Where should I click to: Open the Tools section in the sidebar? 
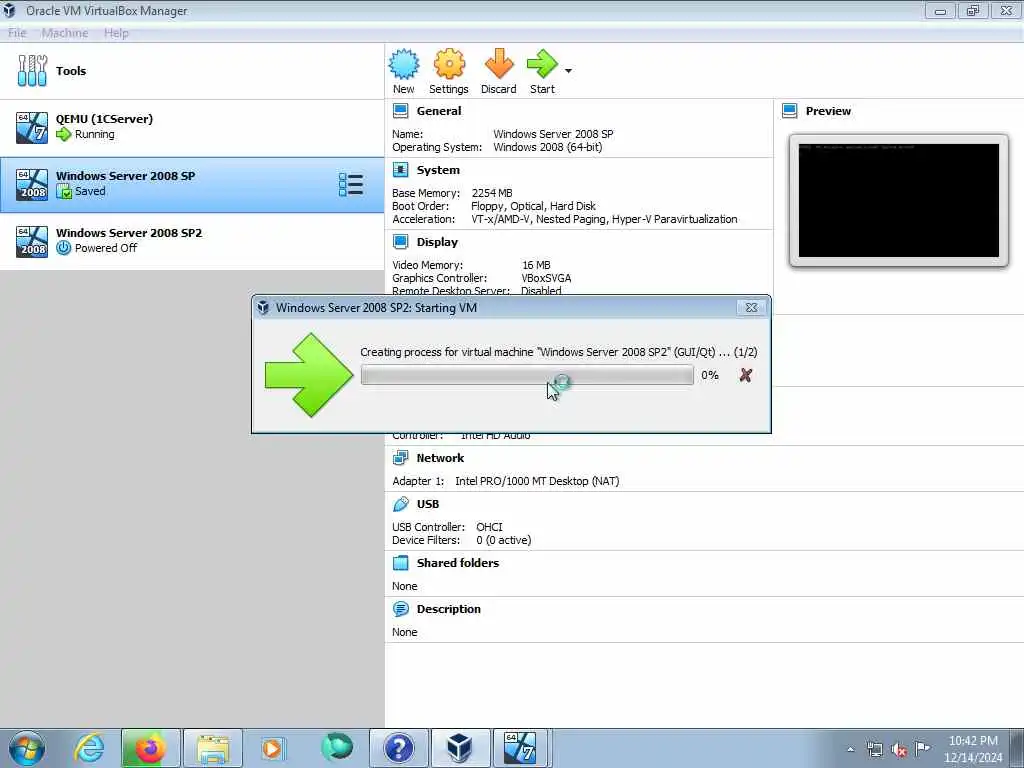(192, 71)
